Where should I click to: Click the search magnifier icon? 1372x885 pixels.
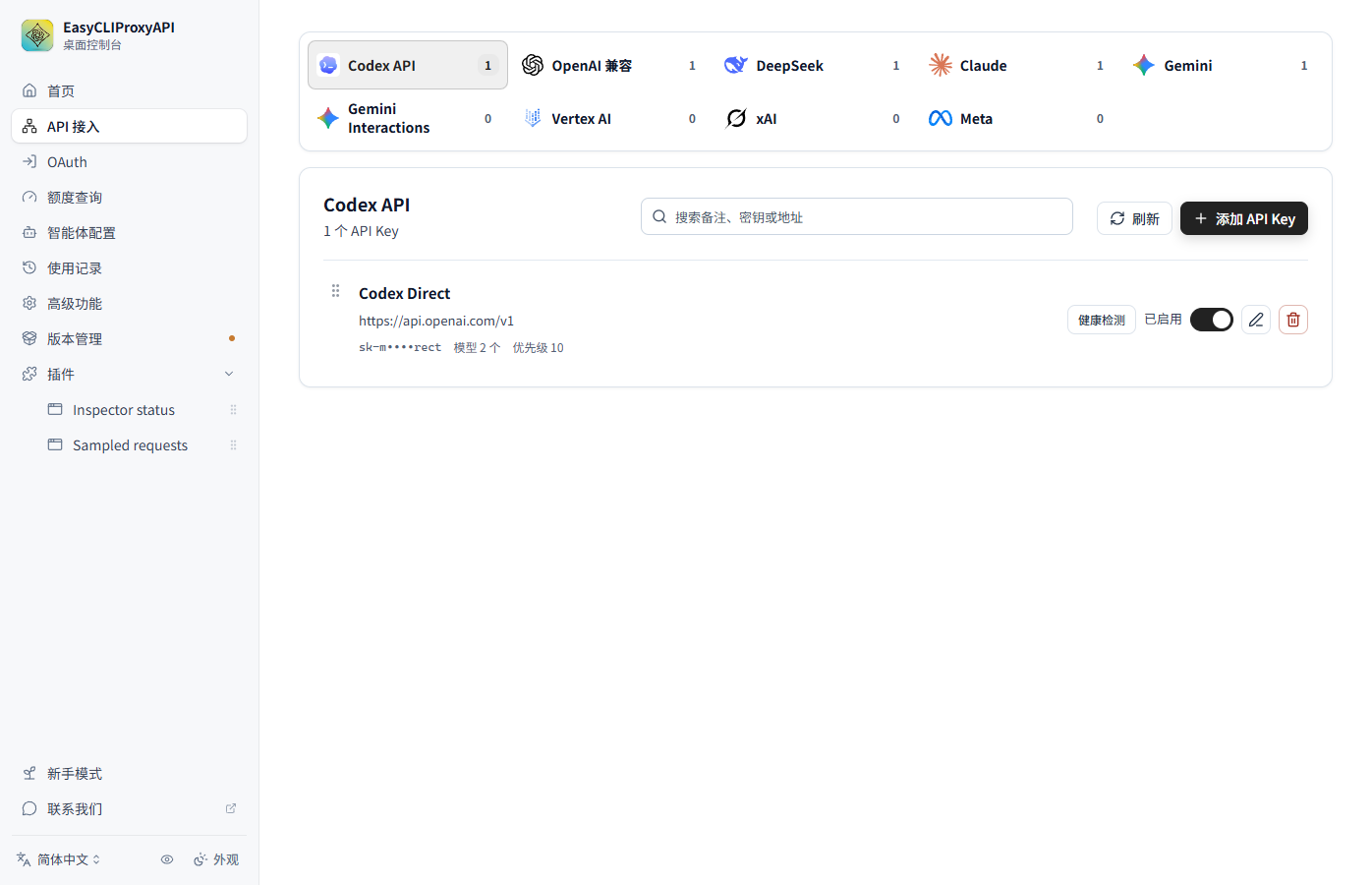coord(659,216)
